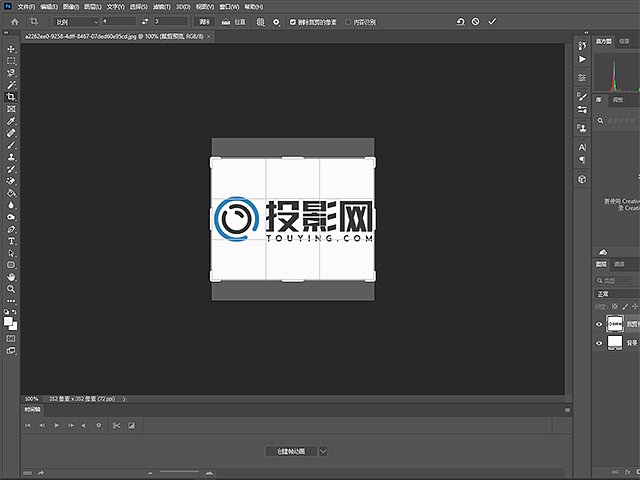Select the Rectangle shape tool
The width and height of the screenshot is (640, 480).
[x=11, y=265]
